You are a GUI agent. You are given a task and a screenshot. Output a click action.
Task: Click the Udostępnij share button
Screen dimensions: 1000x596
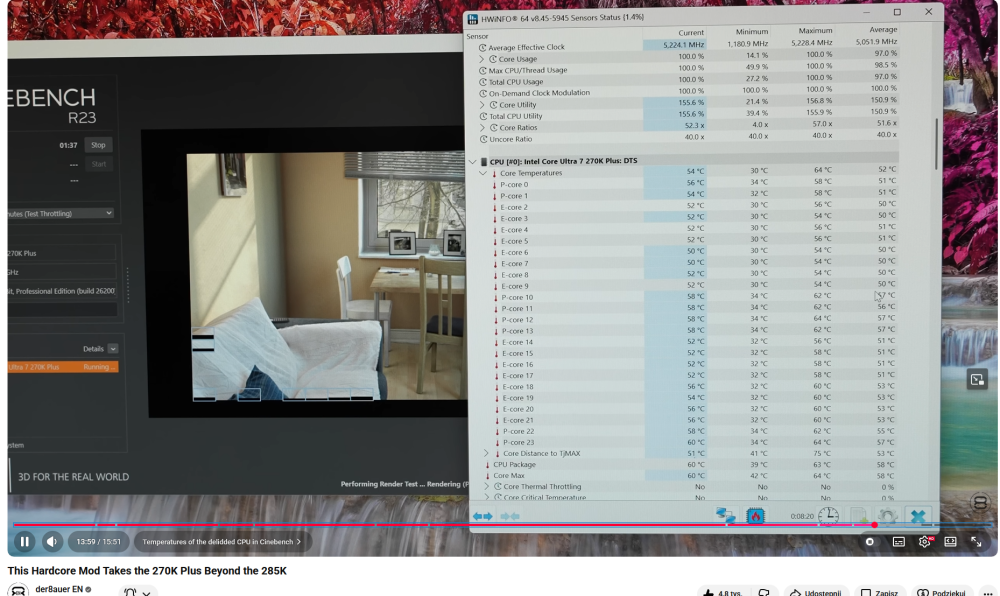point(816,592)
